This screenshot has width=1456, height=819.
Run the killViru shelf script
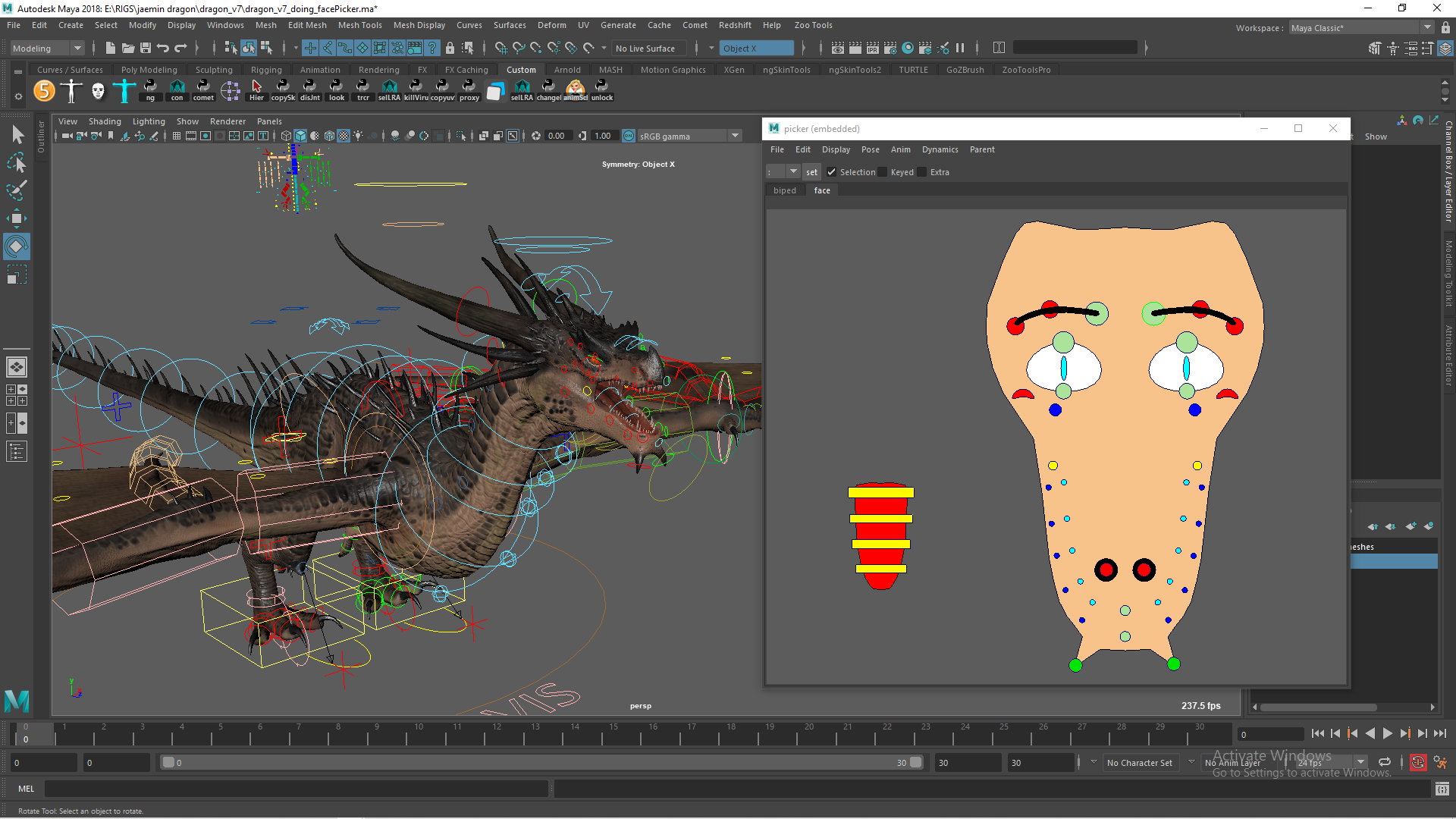click(x=416, y=91)
